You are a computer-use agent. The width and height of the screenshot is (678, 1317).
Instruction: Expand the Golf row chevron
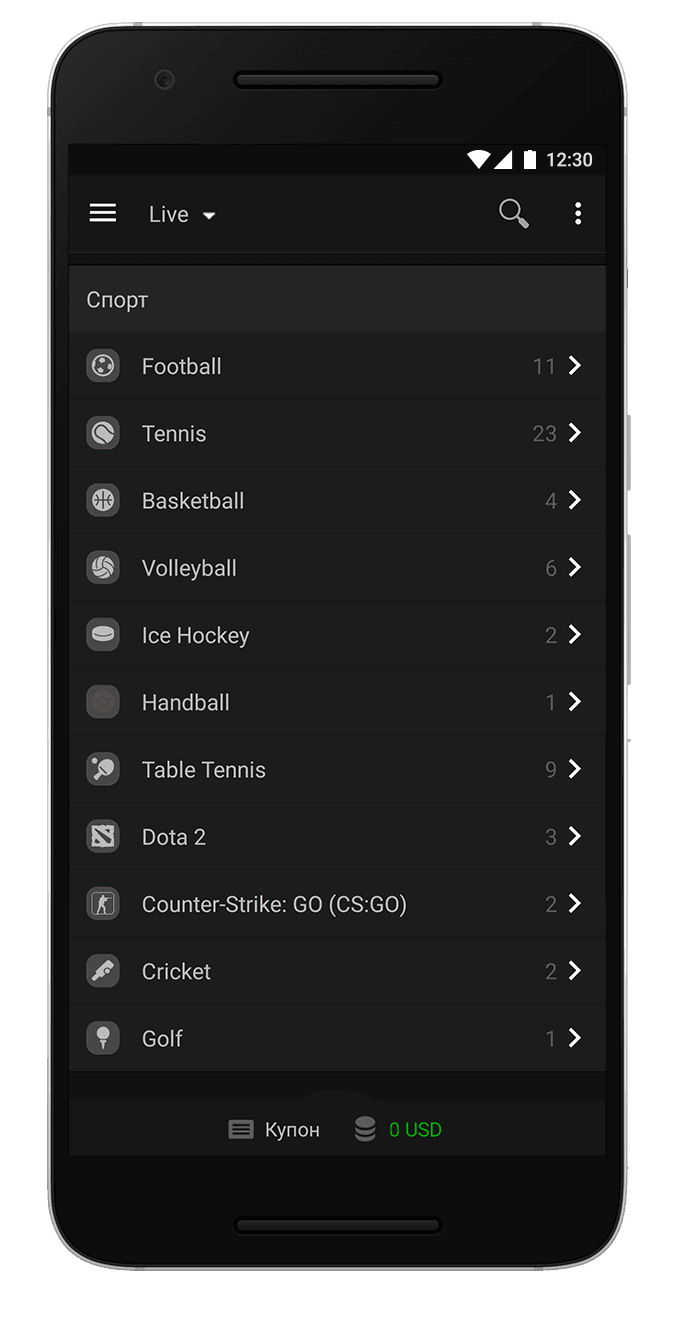click(x=575, y=1038)
